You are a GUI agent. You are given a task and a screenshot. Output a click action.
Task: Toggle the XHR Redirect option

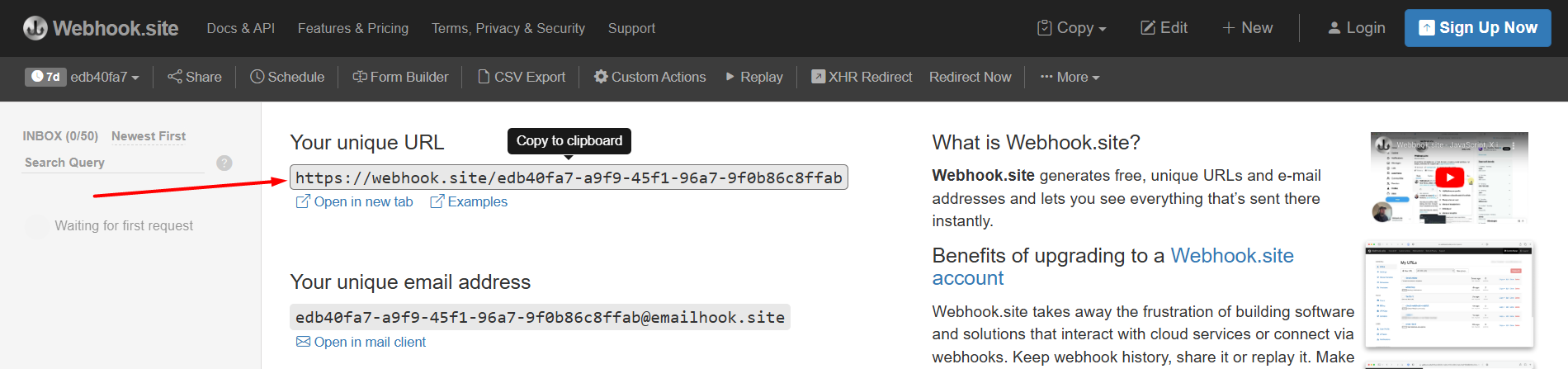[862, 77]
